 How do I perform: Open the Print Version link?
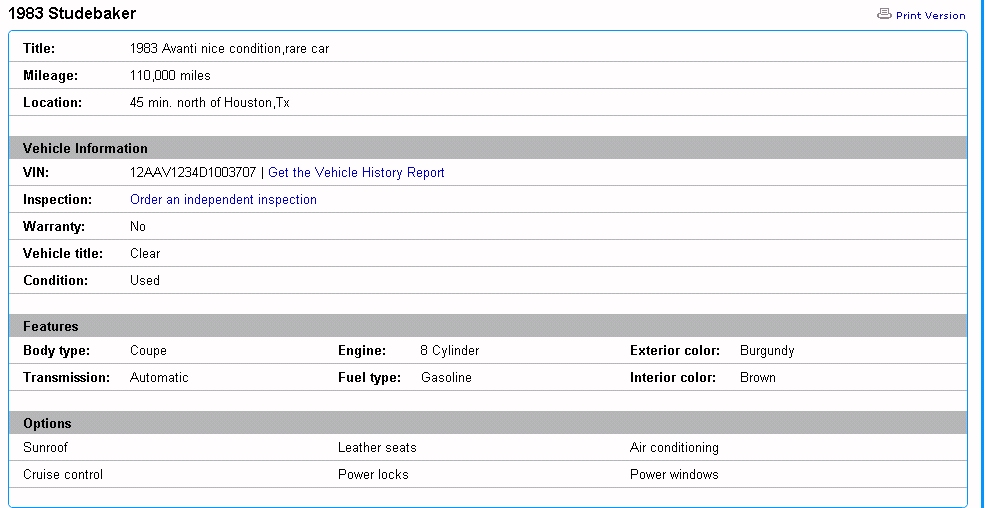(930, 16)
